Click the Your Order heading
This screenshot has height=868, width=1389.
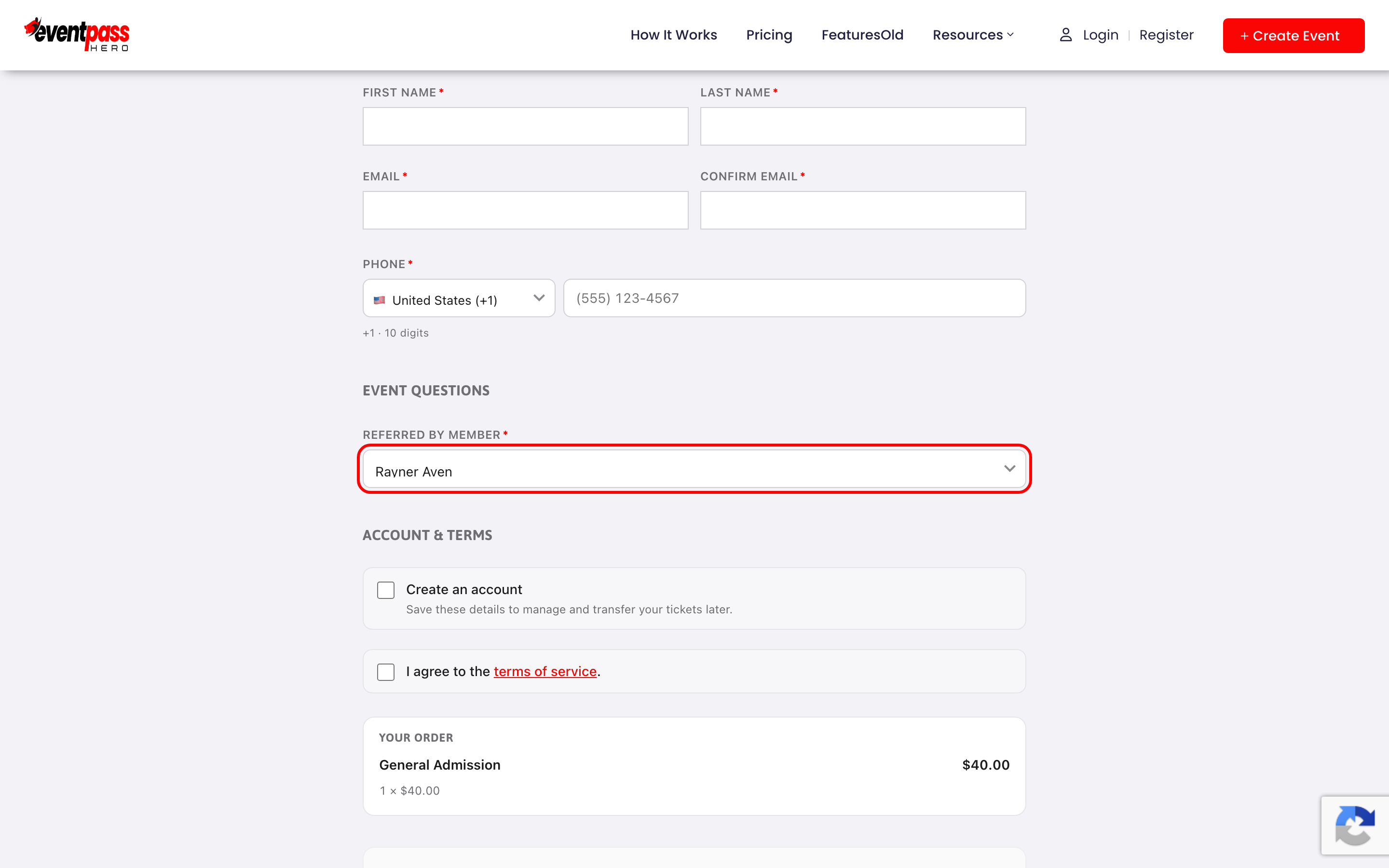click(x=416, y=738)
